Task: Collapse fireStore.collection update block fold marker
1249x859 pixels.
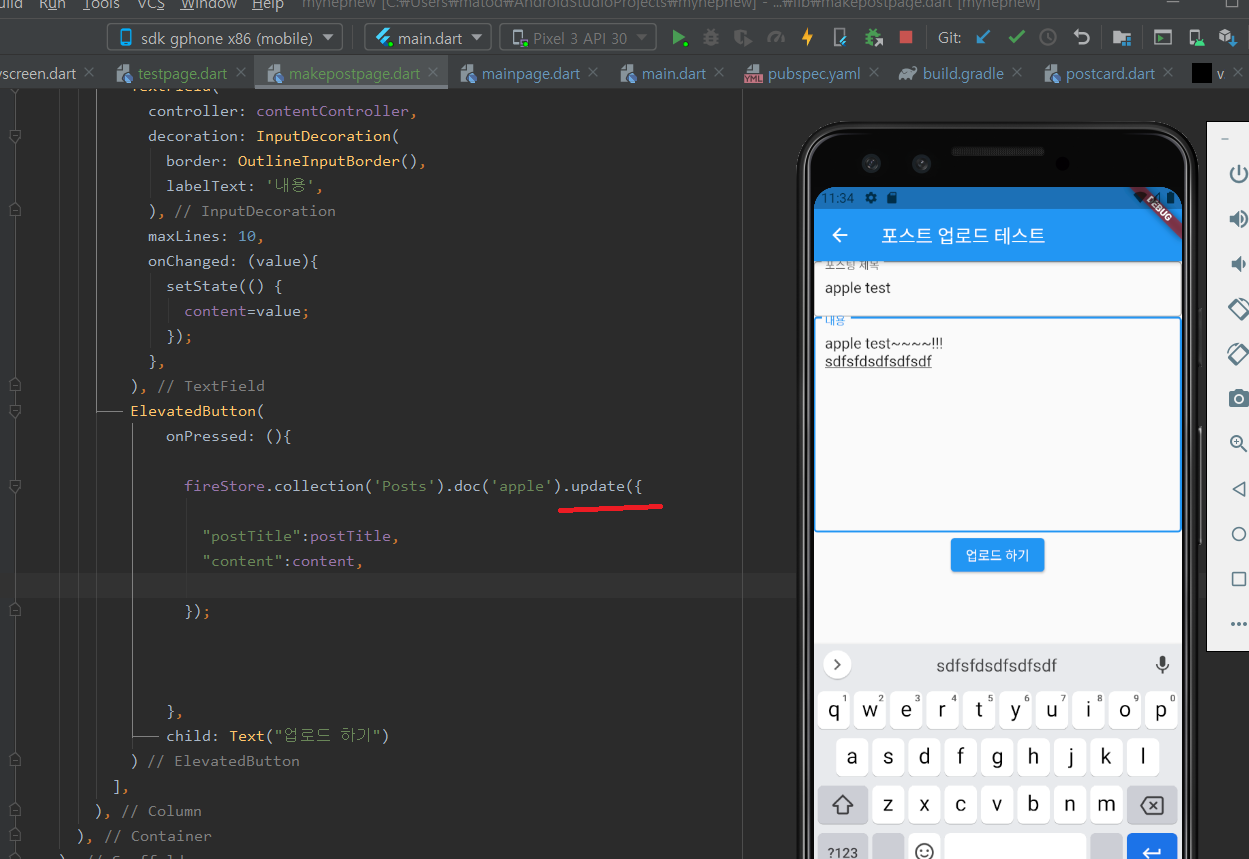Action: click(14, 486)
